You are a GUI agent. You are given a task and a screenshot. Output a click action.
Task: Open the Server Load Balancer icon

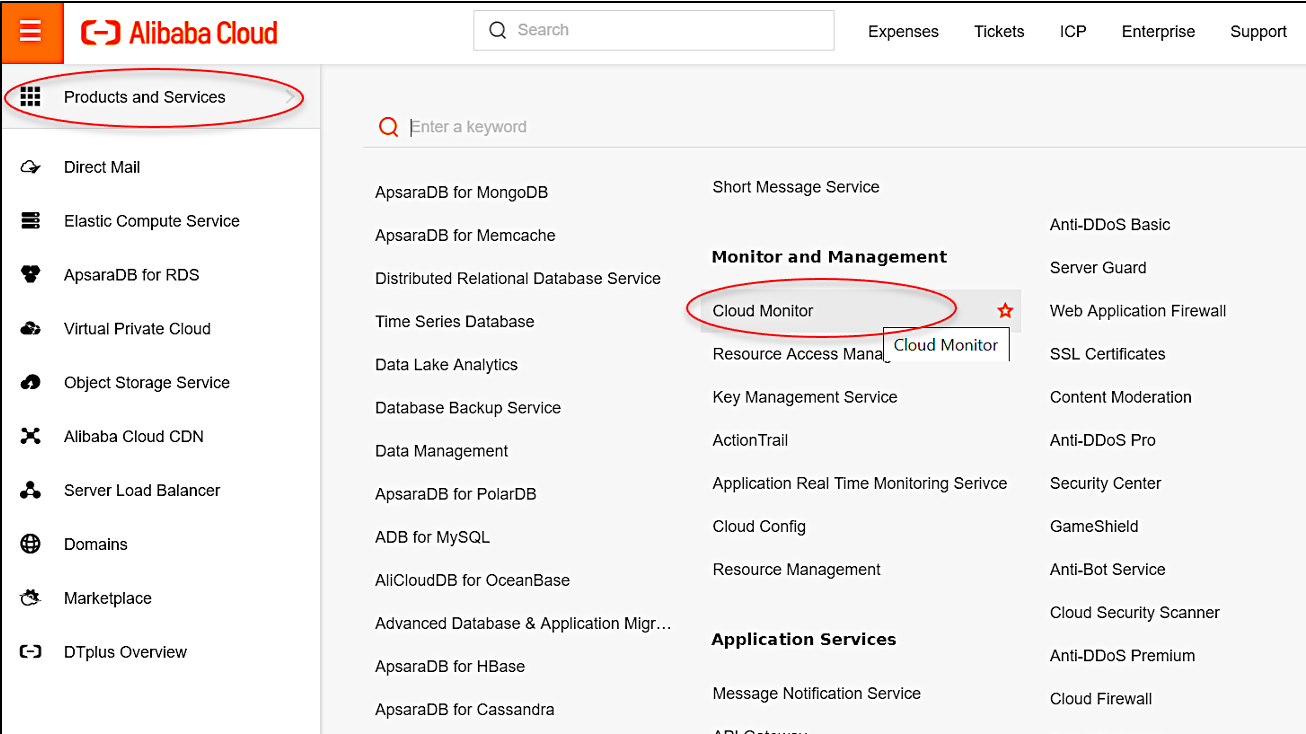pyautogui.click(x=31, y=490)
